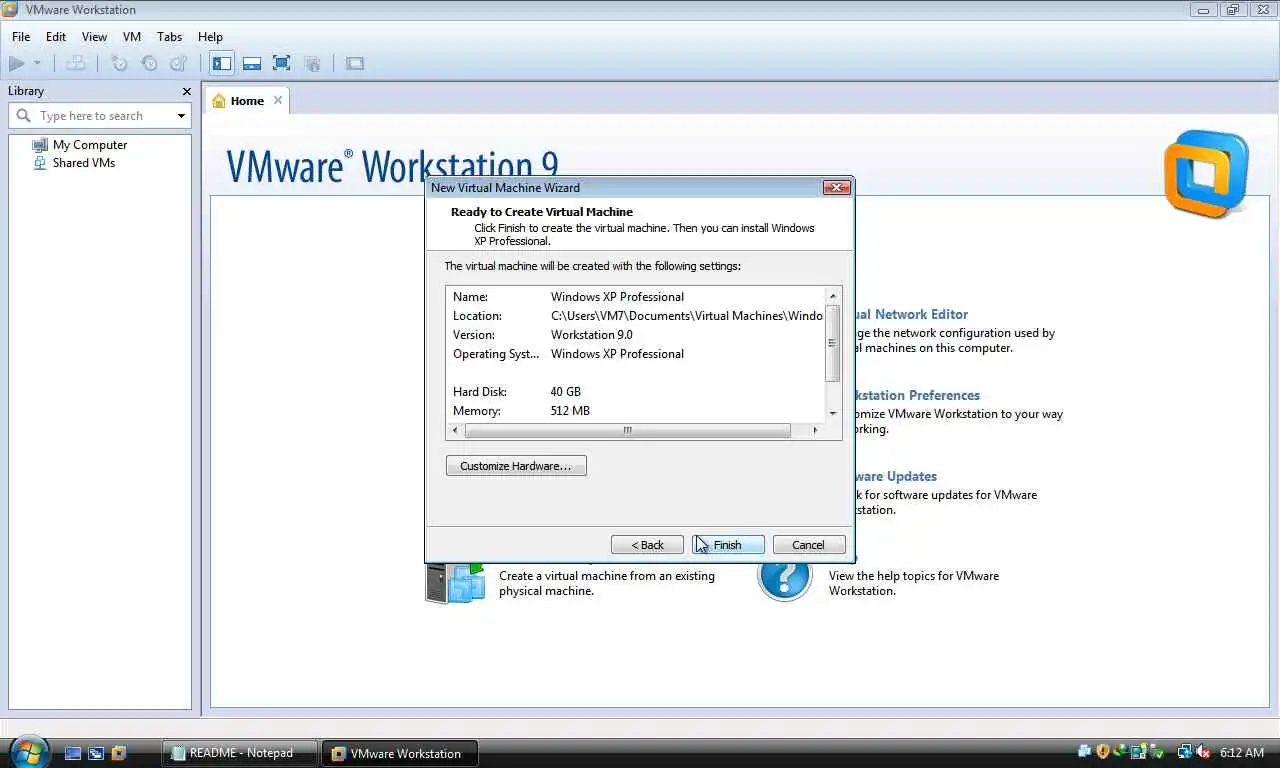Screen dimensions: 1280x768
Task: Open the Library search filter dropdown arrow
Action: point(181,116)
